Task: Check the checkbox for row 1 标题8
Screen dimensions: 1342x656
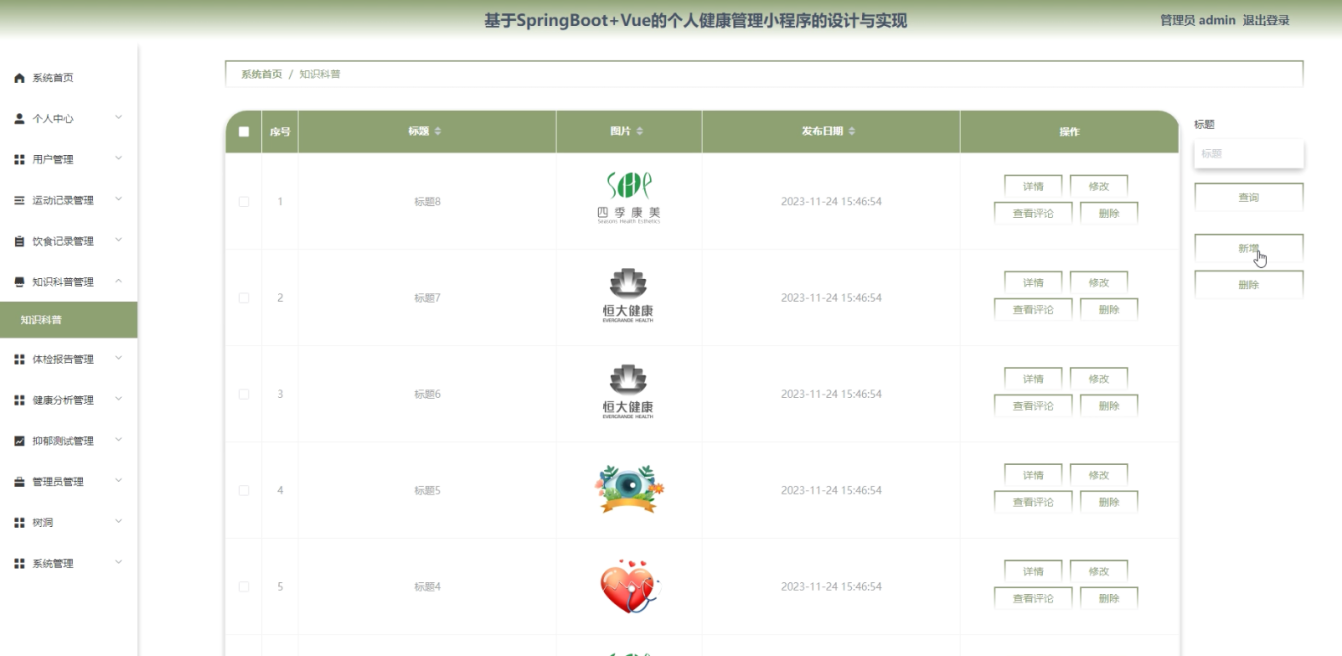Action: click(x=244, y=202)
